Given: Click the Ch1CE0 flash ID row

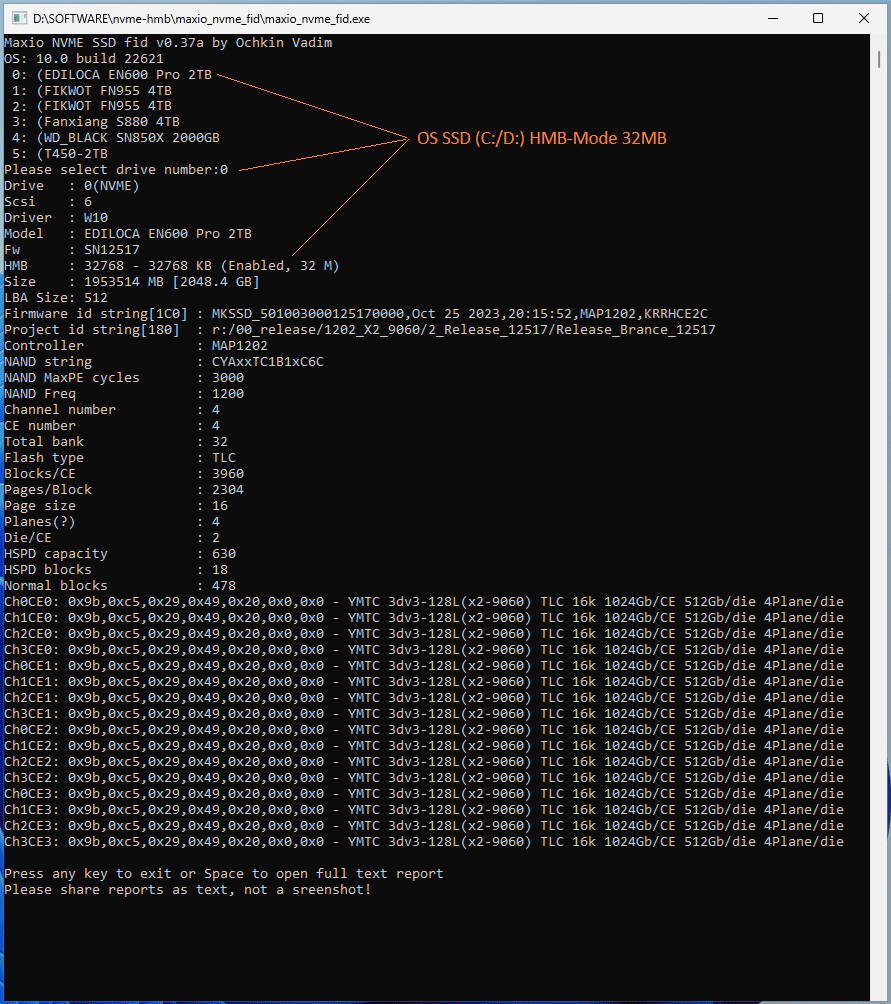Looking at the screenshot, I should 424,618.
